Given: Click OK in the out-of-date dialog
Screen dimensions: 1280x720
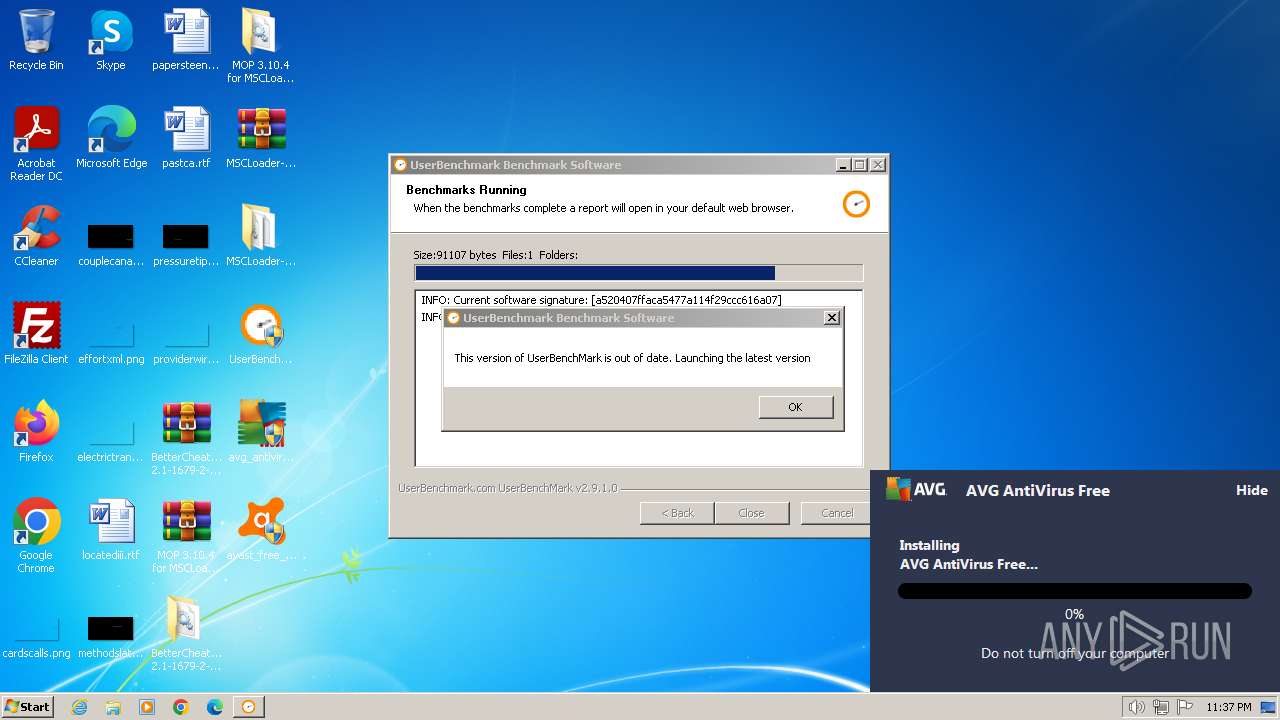Looking at the screenshot, I should click(x=795, y=407).
